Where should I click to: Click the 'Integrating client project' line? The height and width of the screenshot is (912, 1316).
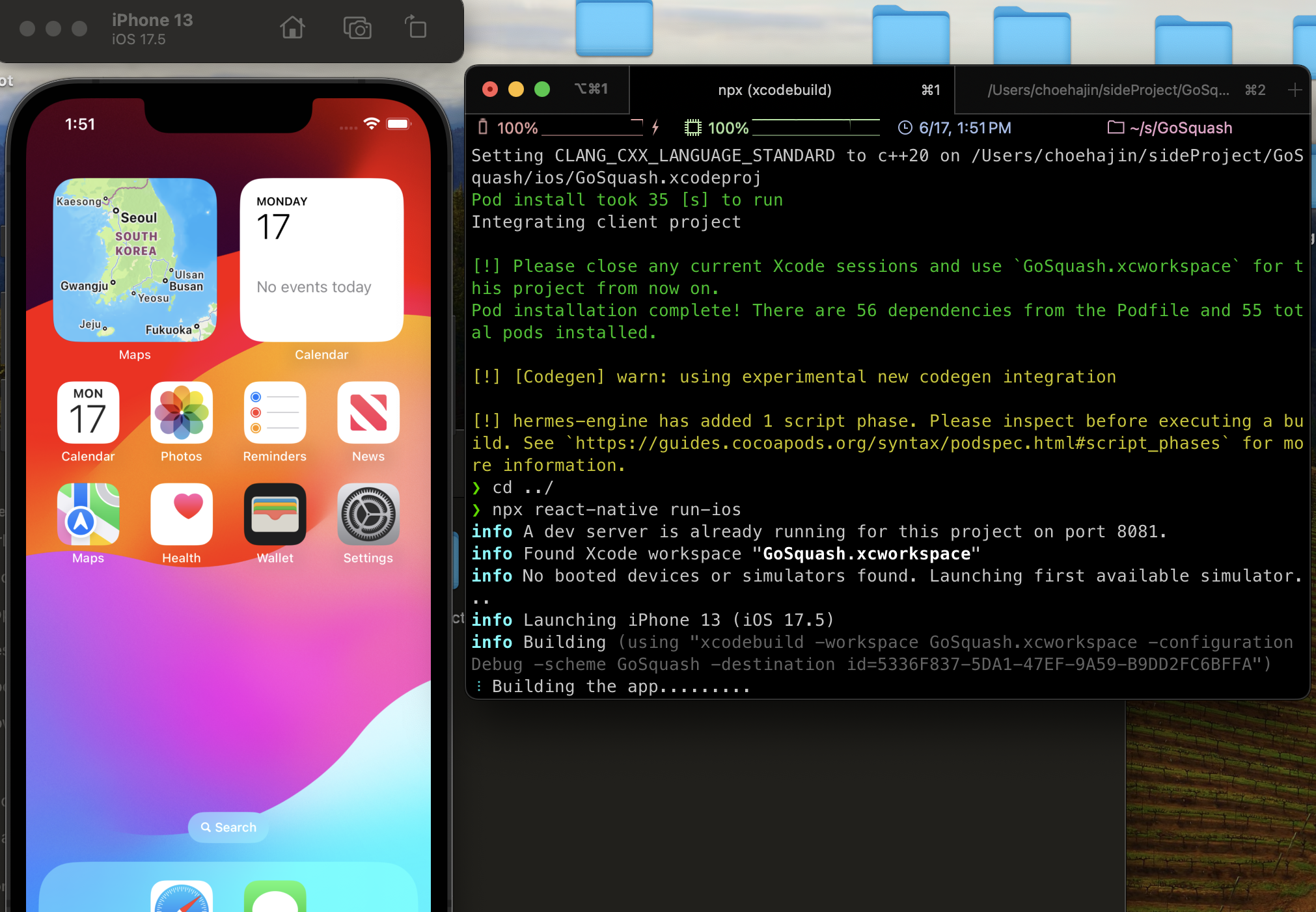(607, 222)
